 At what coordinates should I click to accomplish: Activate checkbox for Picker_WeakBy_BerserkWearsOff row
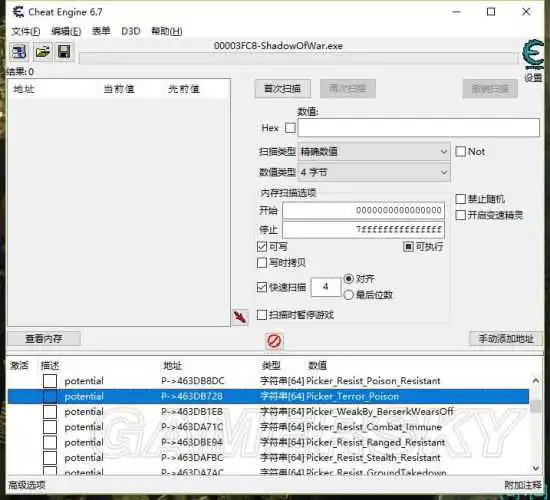click(50, 412)
